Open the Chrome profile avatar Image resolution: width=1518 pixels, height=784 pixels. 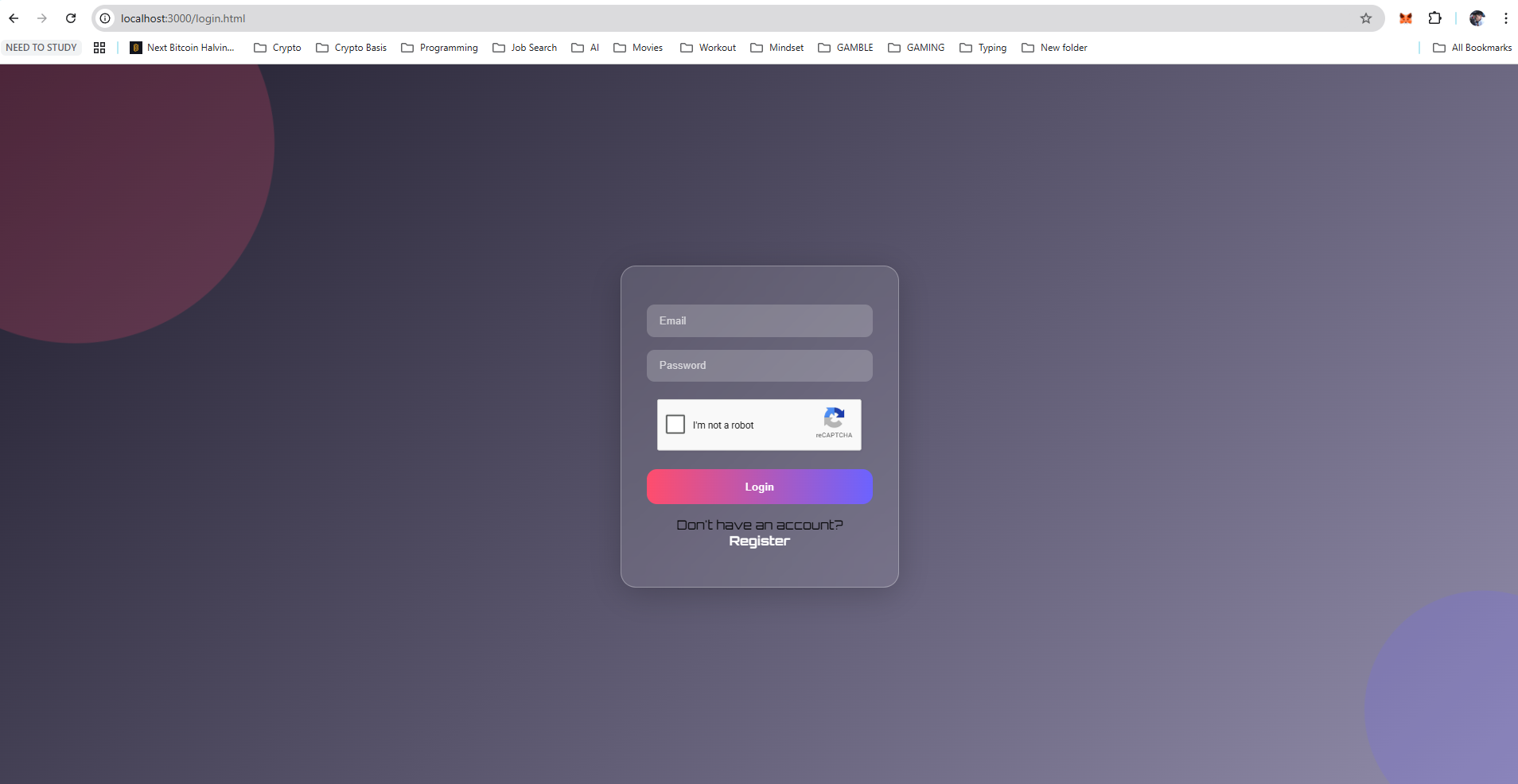(x=1477, y=18)
